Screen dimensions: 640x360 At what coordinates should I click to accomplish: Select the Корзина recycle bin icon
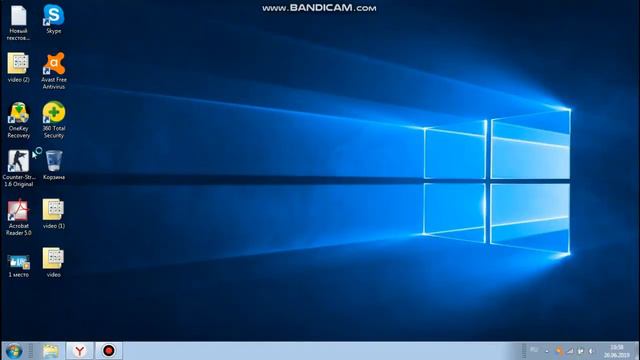54,165
